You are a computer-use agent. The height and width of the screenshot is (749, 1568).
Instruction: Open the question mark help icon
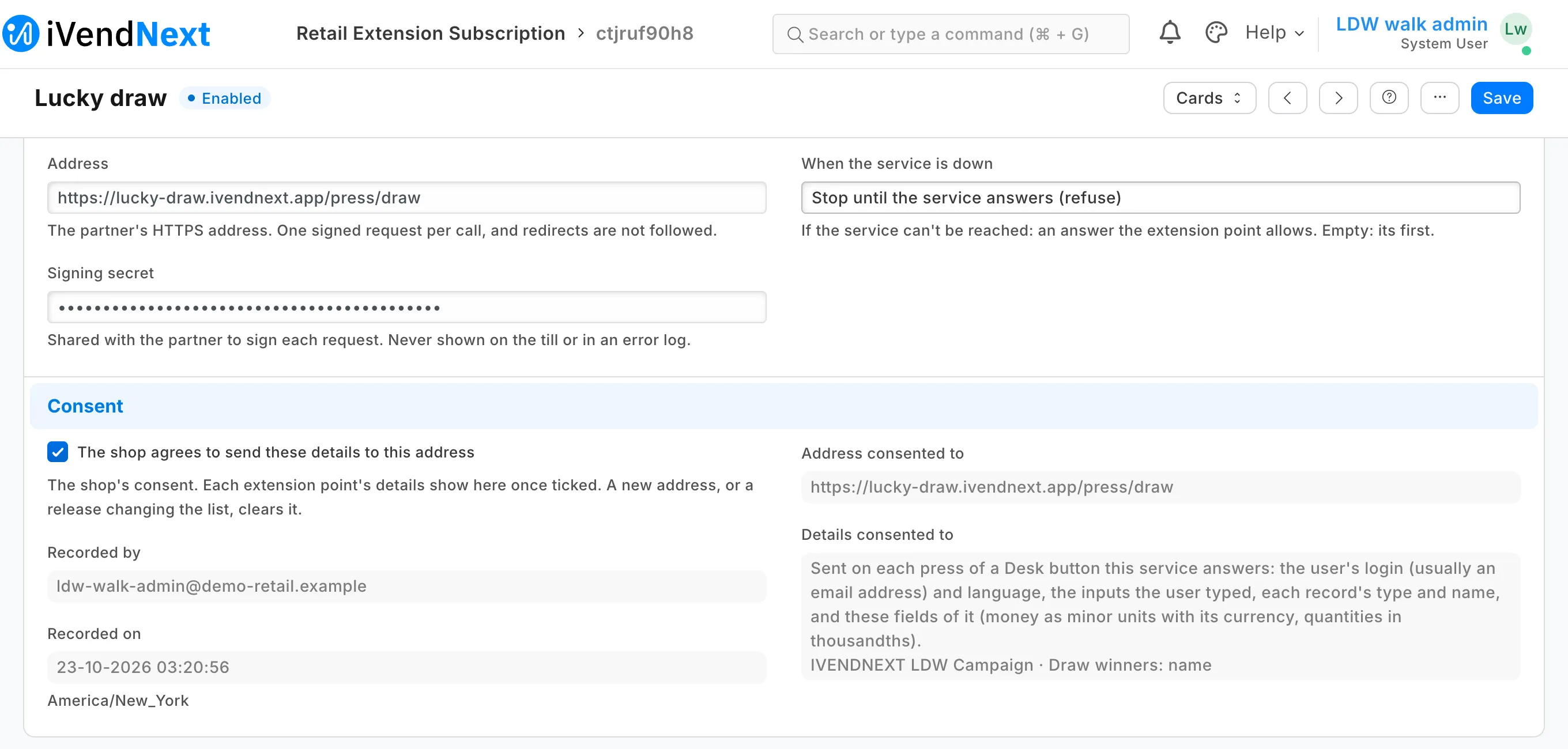(1389, 98)
